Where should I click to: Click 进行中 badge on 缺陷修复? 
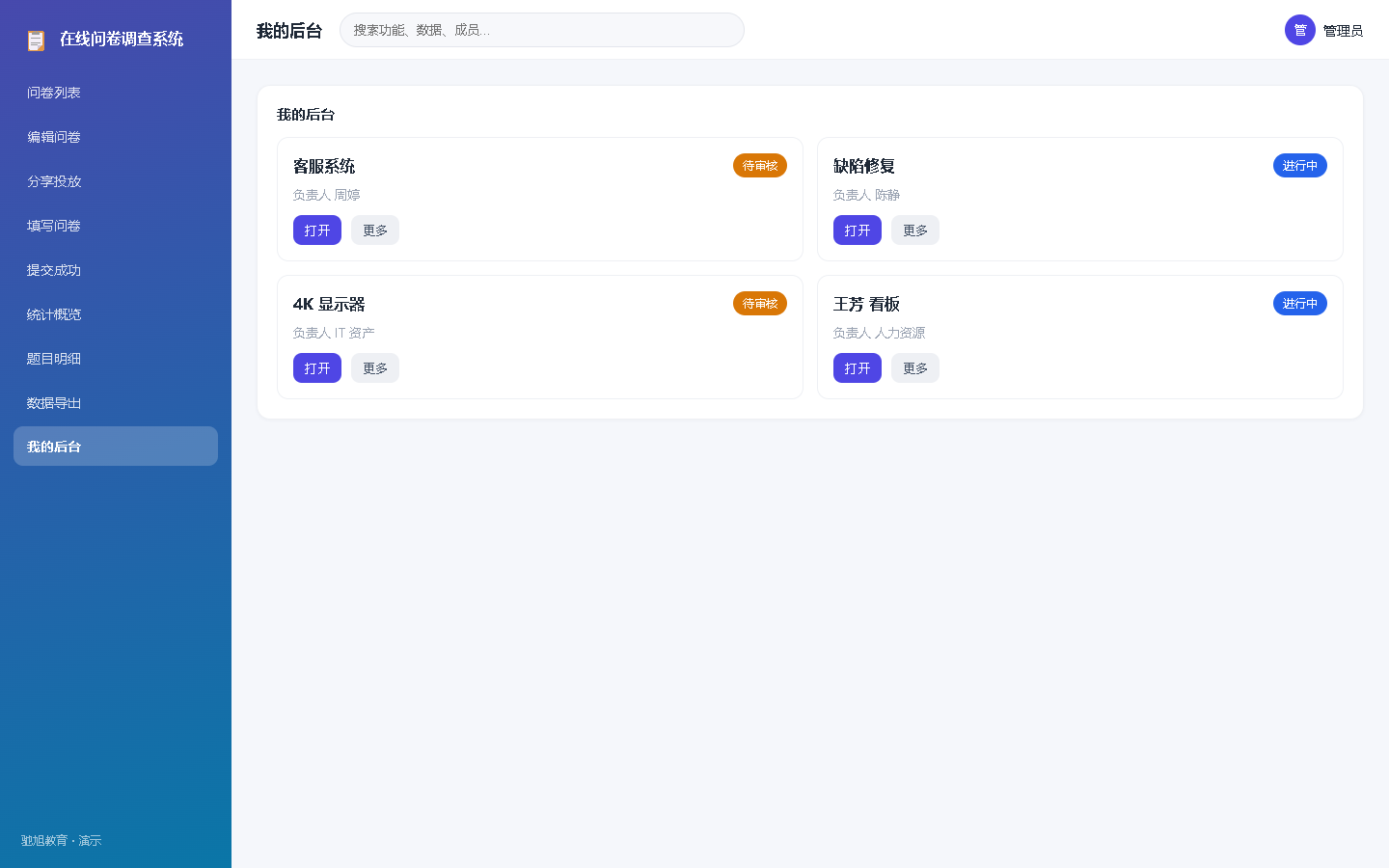pos(1300,166)
